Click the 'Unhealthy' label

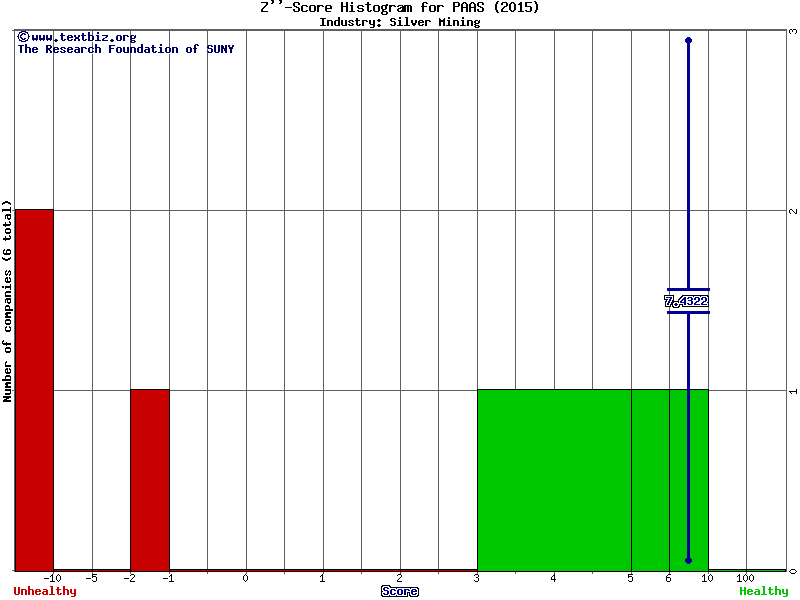(45, 591)
